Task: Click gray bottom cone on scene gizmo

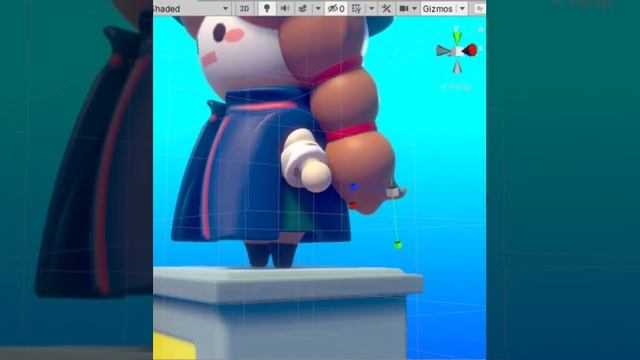Action: pyautogui.click(x=457, y=66)
